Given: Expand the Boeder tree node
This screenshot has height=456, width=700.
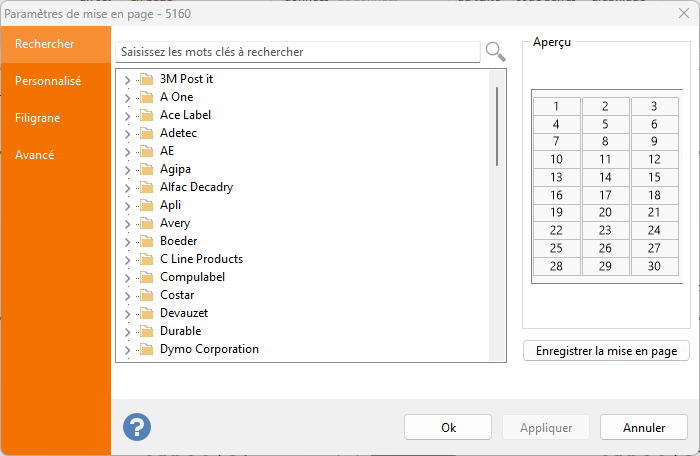Looking at the screenshot, I should click(x=127, y=242).
